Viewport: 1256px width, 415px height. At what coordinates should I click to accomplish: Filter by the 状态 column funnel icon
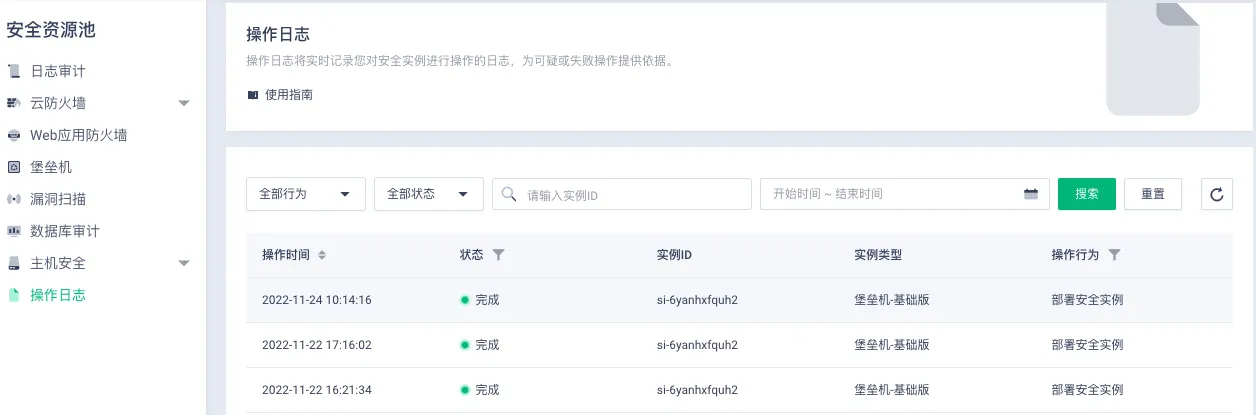(x=499, y=255)
